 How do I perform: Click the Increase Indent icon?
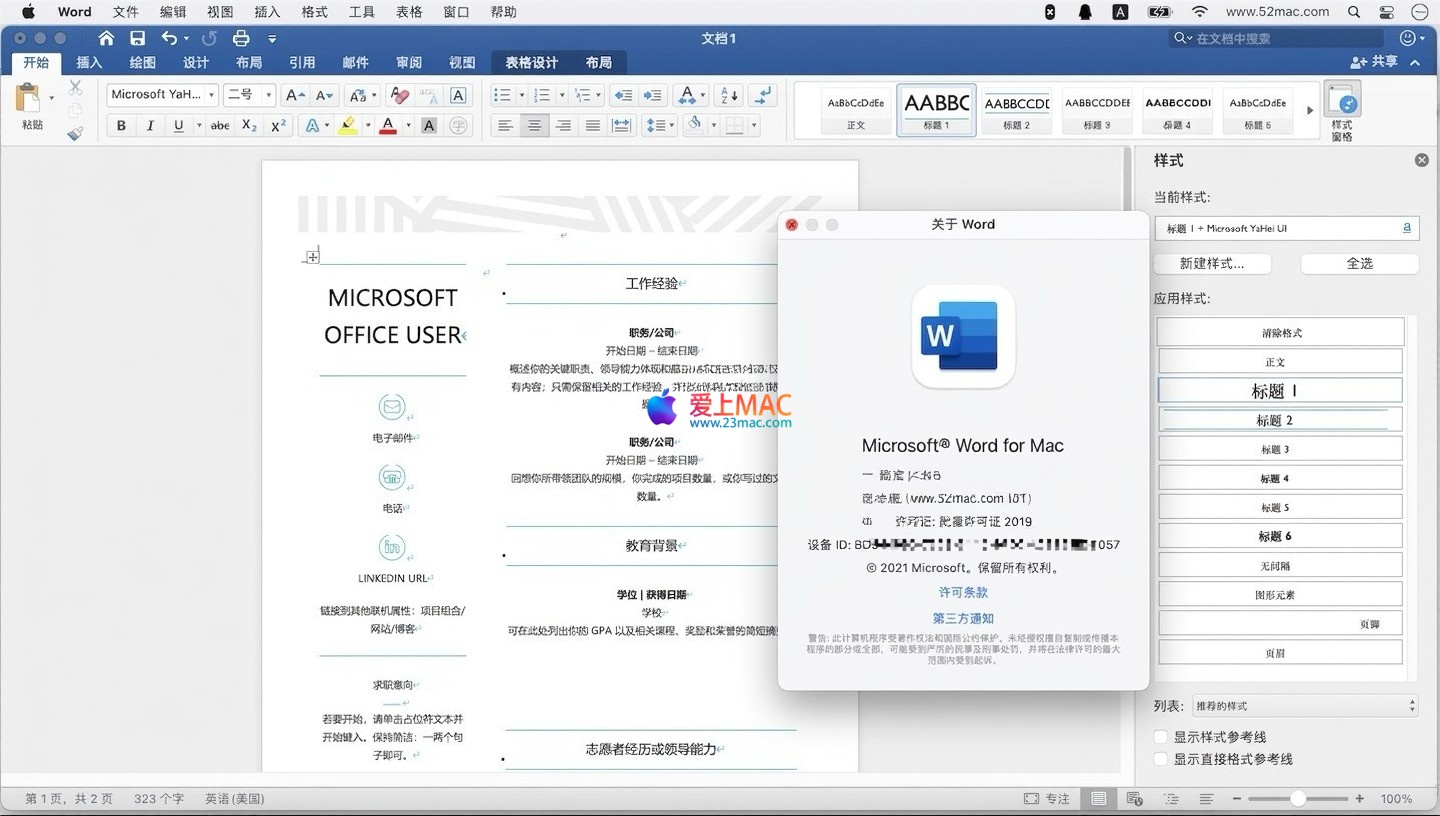(x=653, y=96)
